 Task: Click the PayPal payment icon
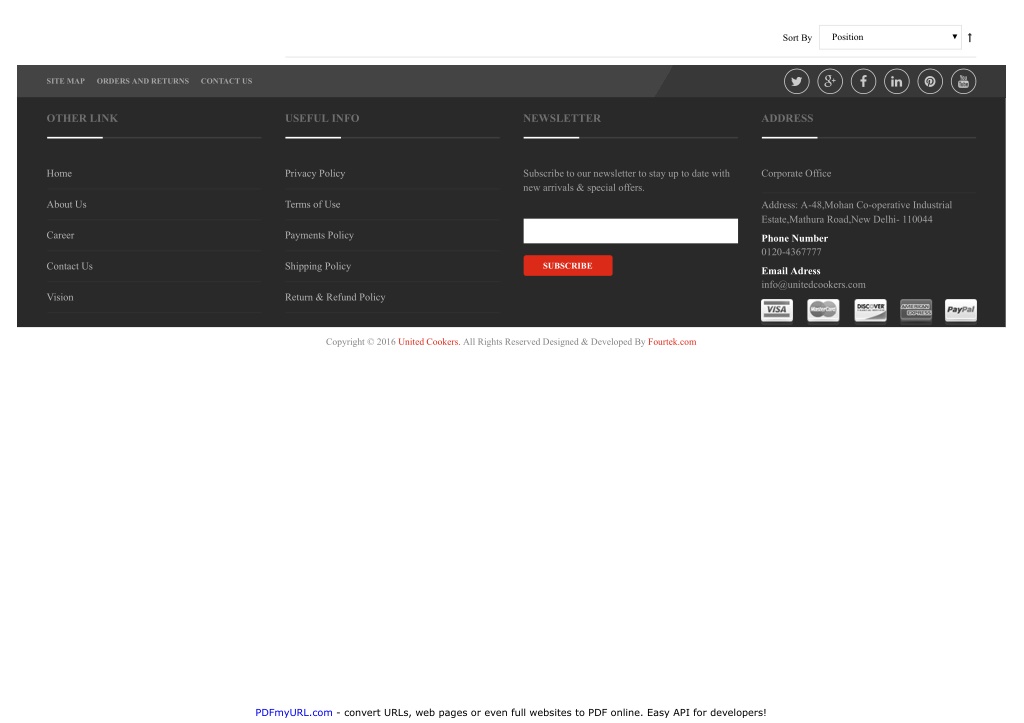click(961, 310)
